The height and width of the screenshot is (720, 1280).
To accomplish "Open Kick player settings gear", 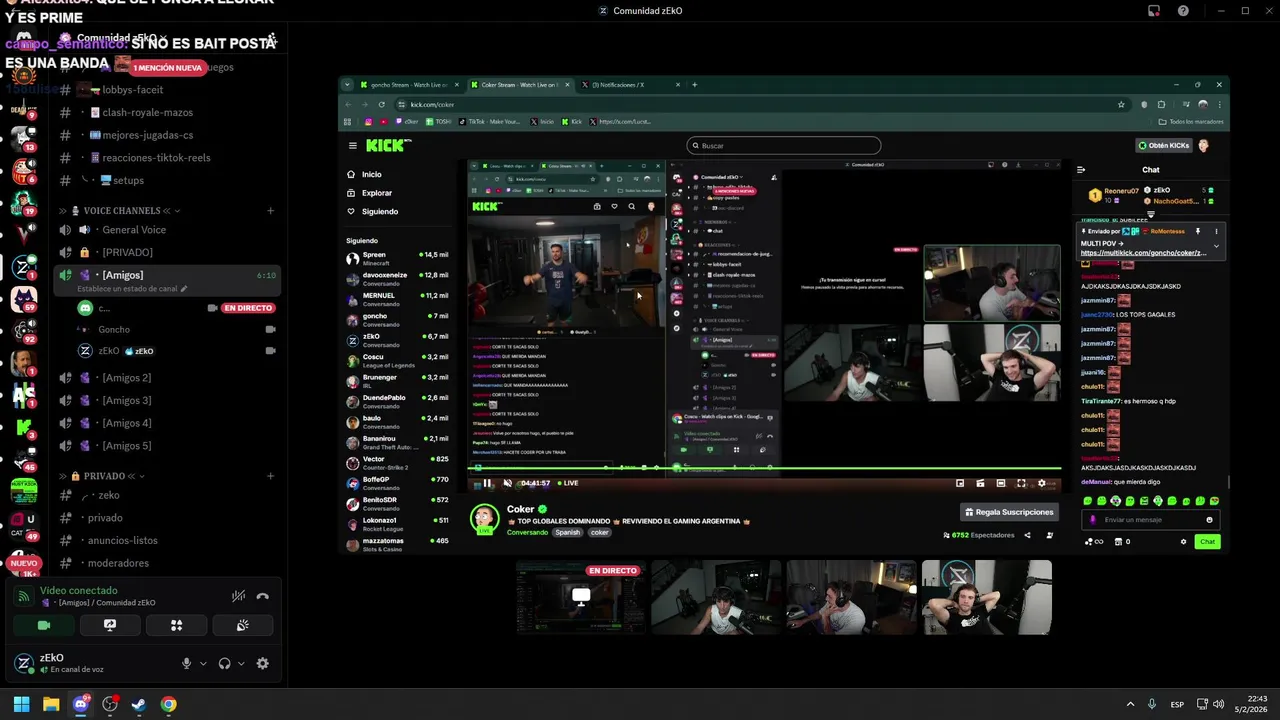I will click(1042, 483).
